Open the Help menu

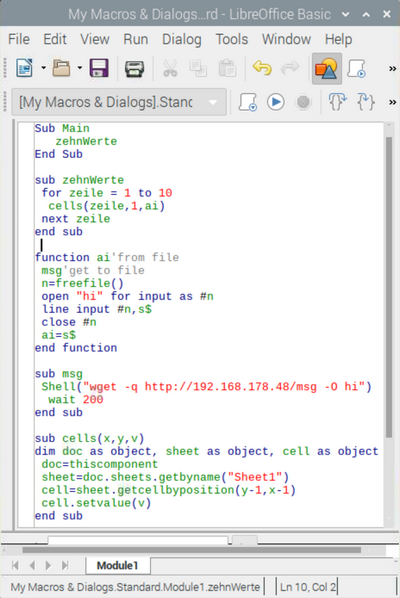[x=338, y=39]
